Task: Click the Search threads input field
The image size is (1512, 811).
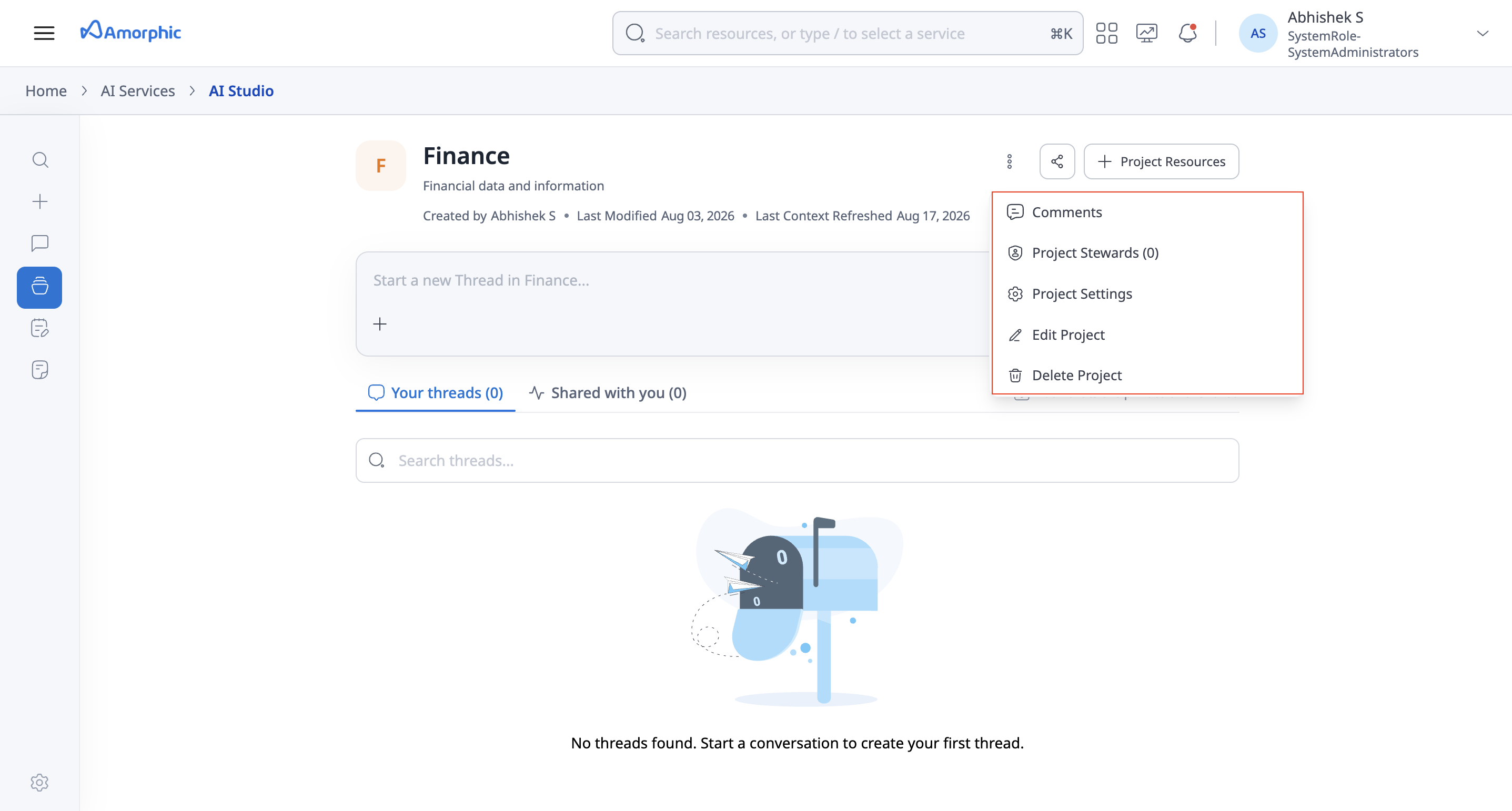Action: click(x=797, y=460)
